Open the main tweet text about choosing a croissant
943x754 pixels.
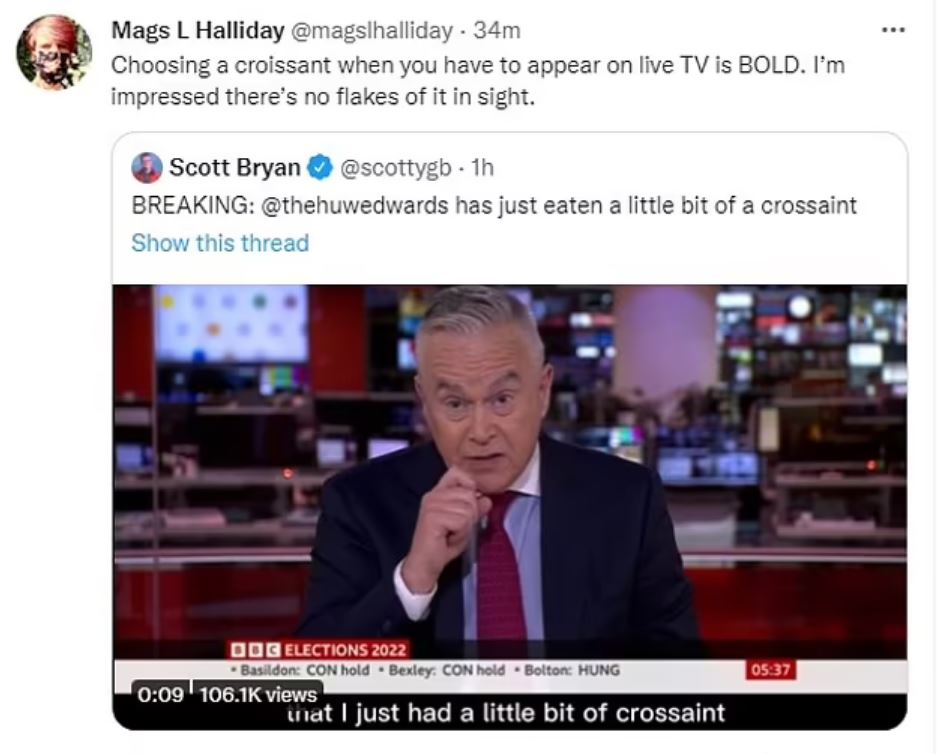[478, 81]
